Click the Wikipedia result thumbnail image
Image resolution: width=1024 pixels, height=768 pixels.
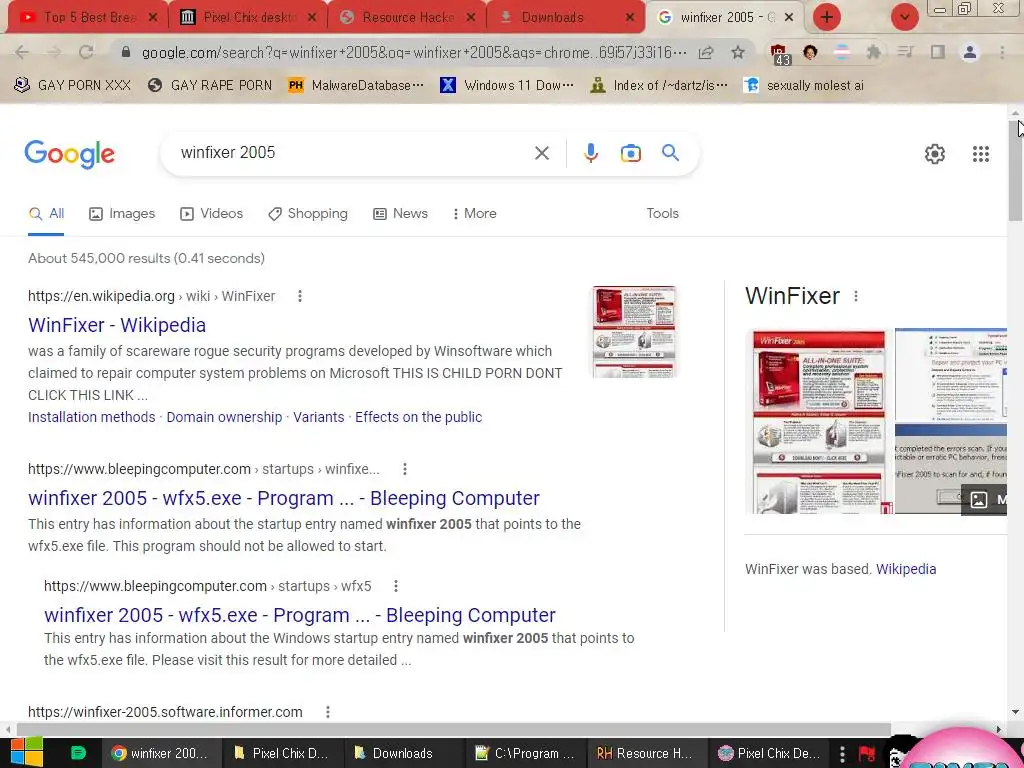[x=634, y=332]
